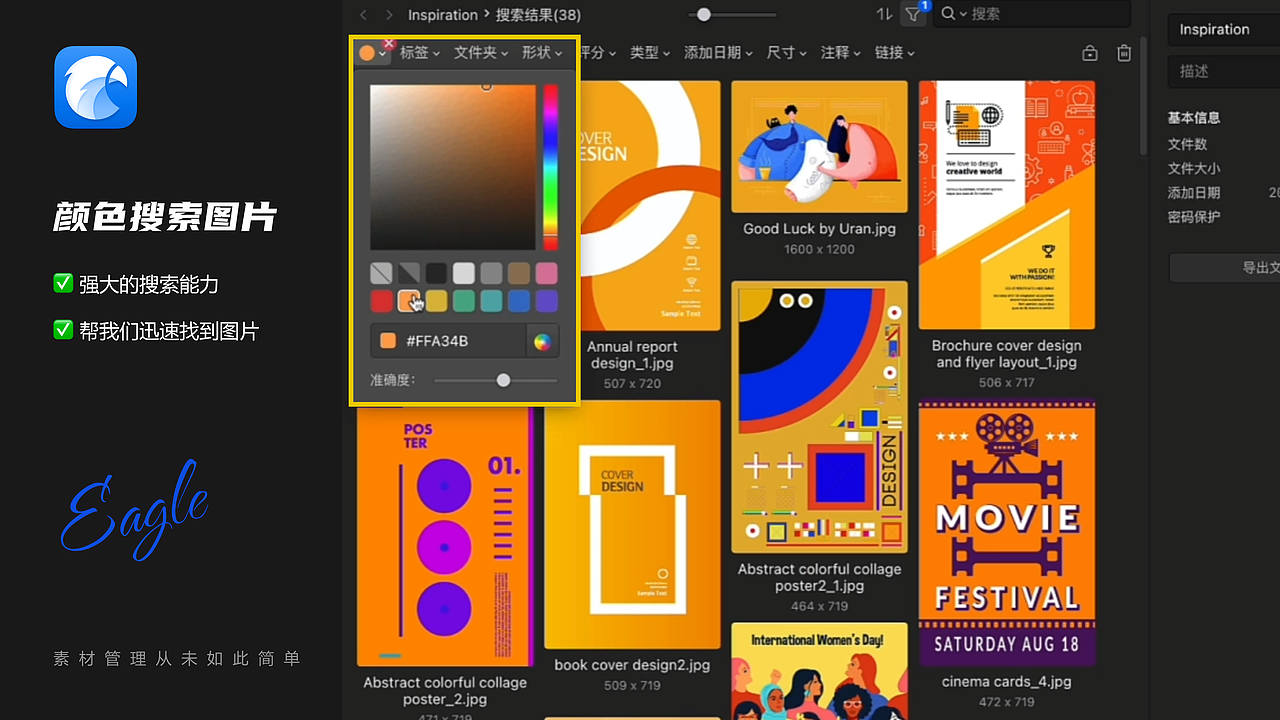This screenshot has width=1280, height=720.
Task: Click the 描述 description field
Action: click(1224, 71)
